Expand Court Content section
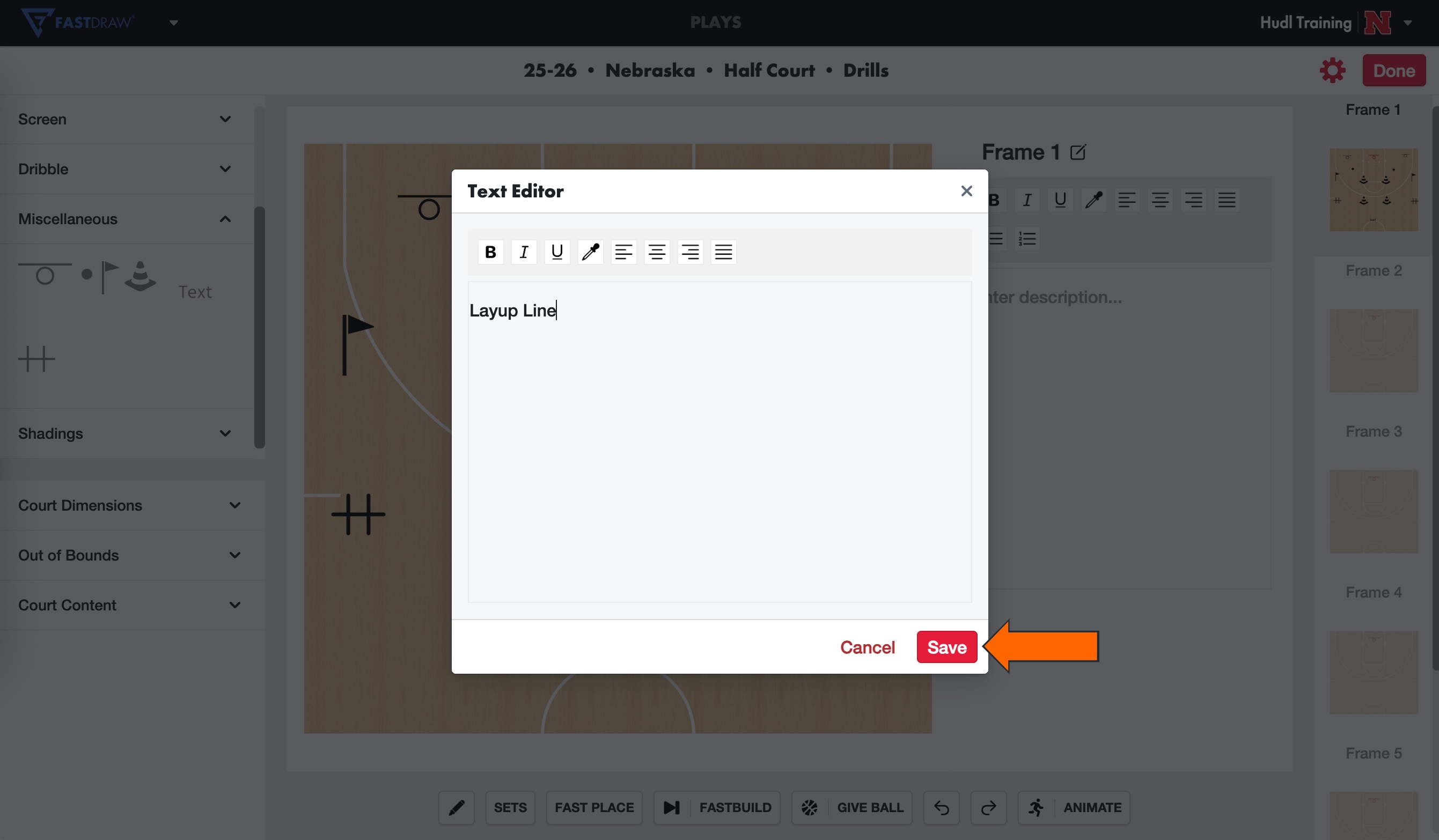 click(132, 605)
